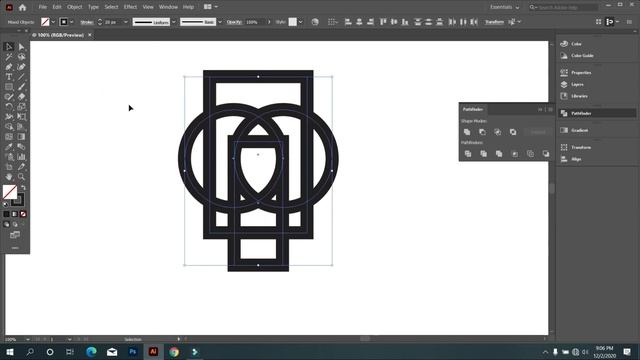Image resolution: width=640 pixels, height=360 pixels.
Task: Click Merge in Pathfinders row
Action: coord(499,153)
